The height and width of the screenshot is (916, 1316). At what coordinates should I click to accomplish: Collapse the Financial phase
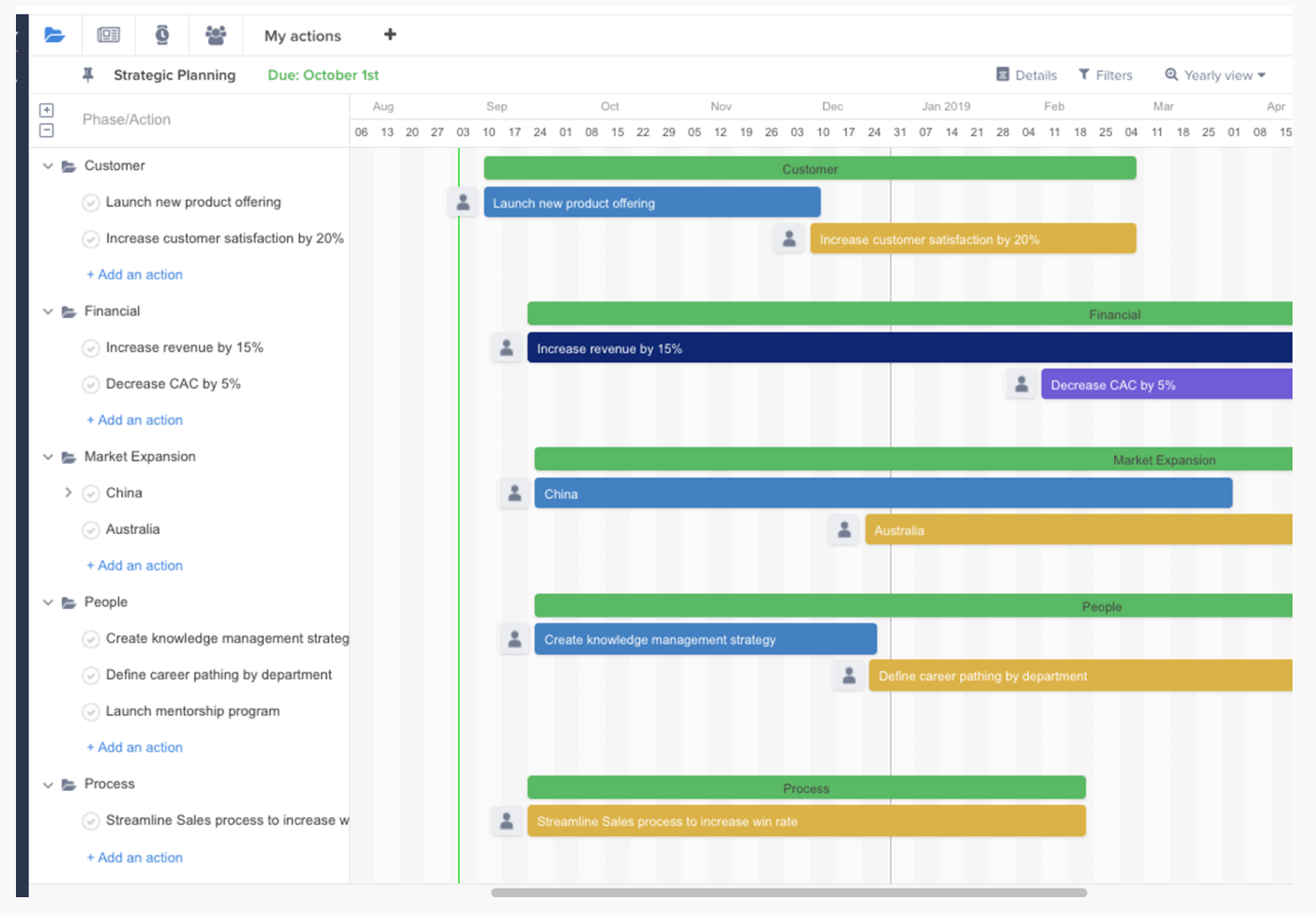(48, 312)
